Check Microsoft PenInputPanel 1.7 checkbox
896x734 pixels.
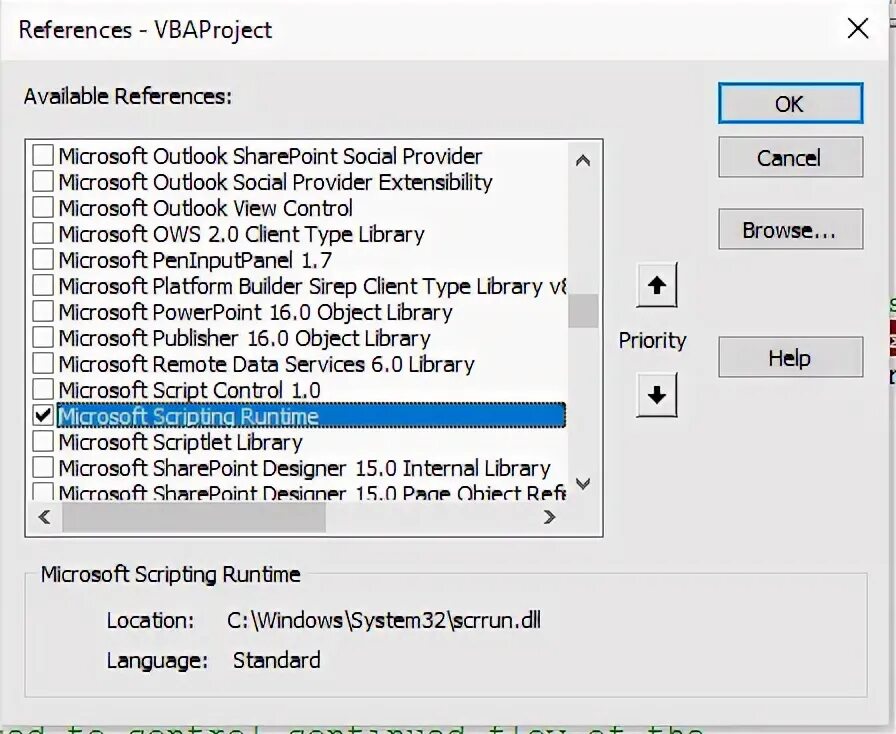43,260
